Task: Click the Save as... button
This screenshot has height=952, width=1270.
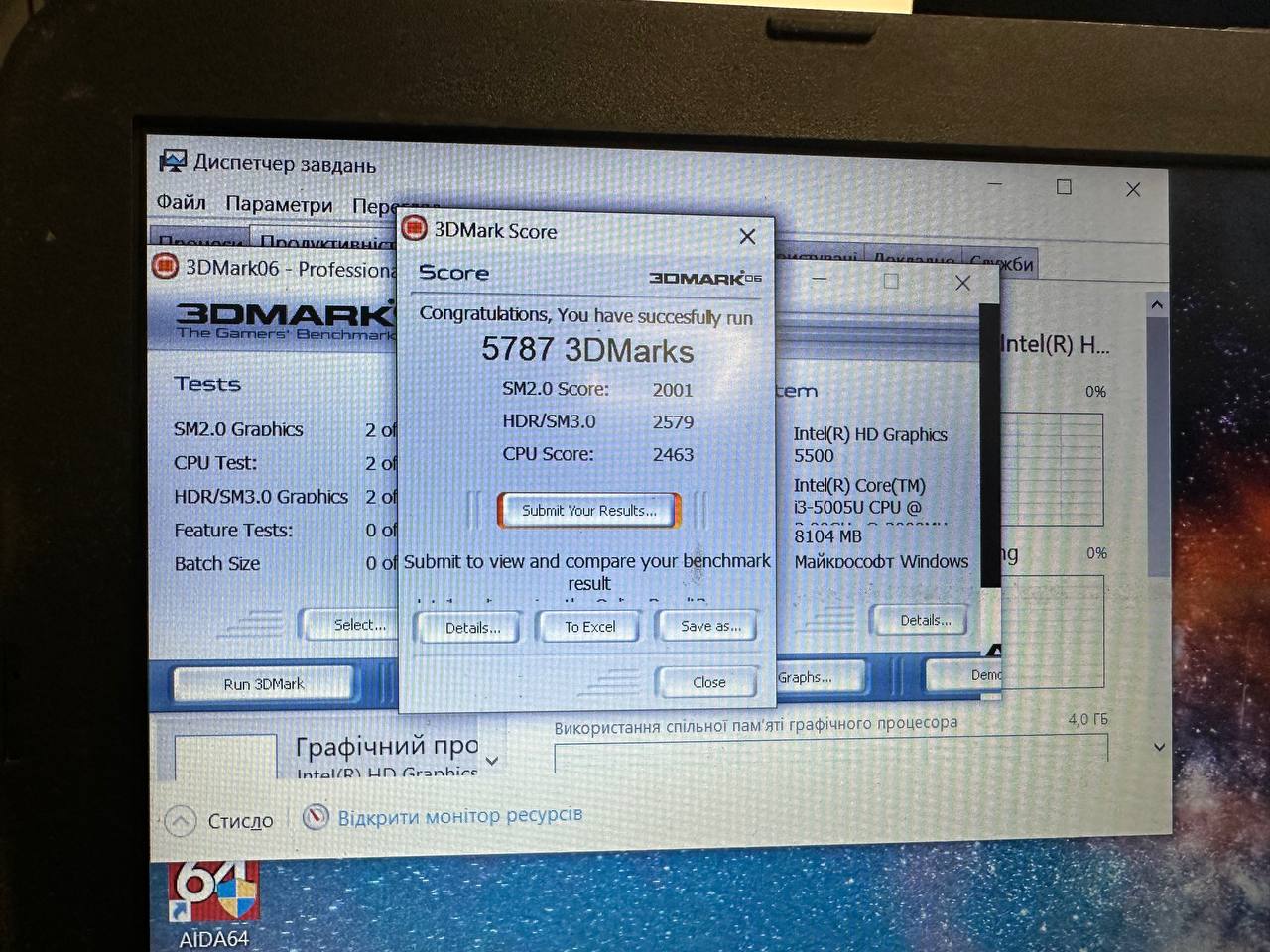Action: point(710,626)
